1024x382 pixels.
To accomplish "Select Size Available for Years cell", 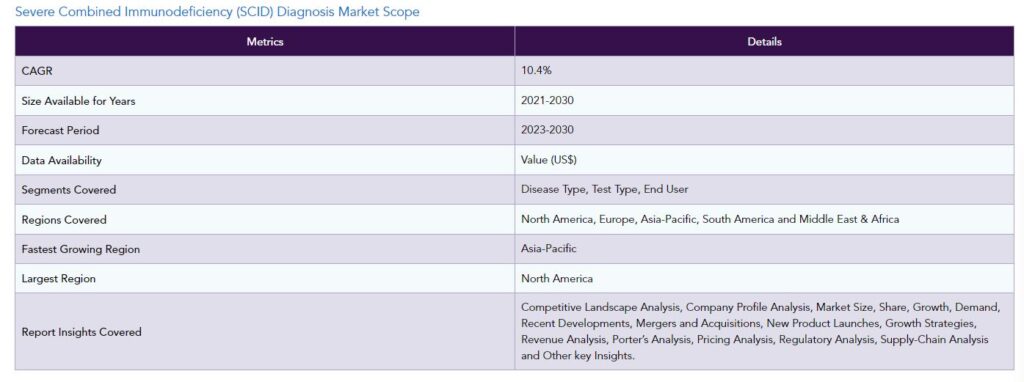I will (264, 101).
